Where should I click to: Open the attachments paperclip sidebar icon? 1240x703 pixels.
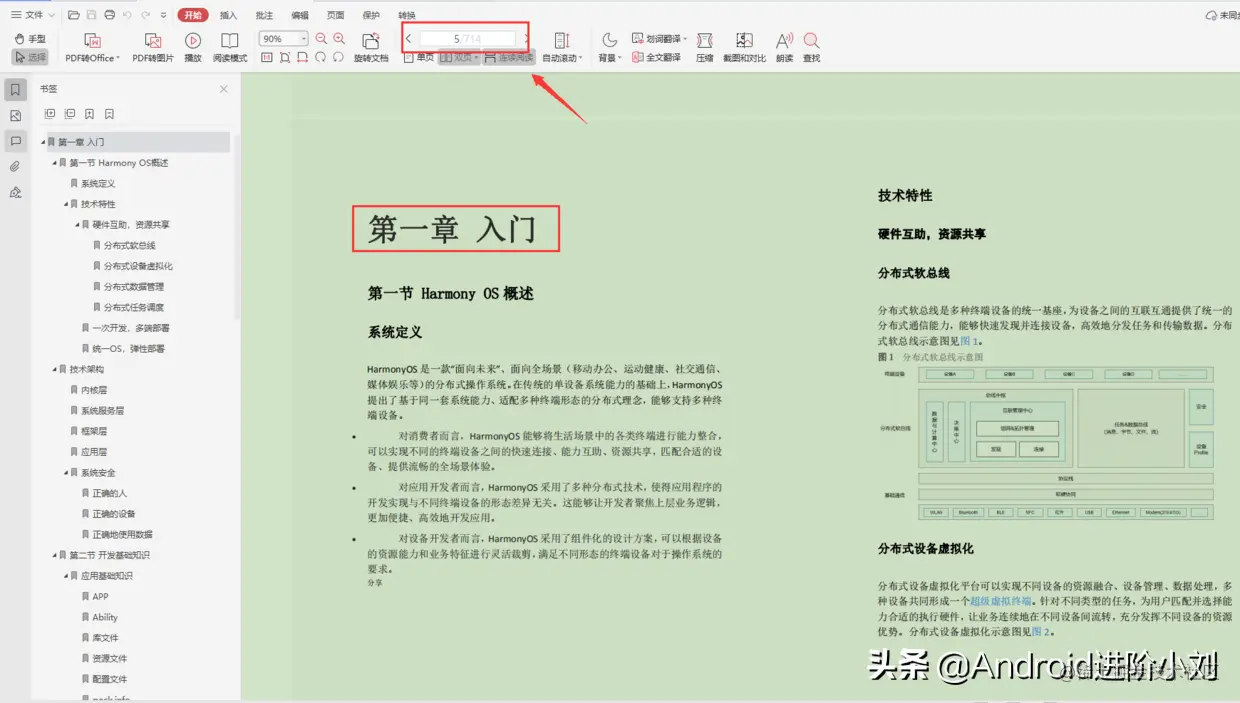[15, 167]
